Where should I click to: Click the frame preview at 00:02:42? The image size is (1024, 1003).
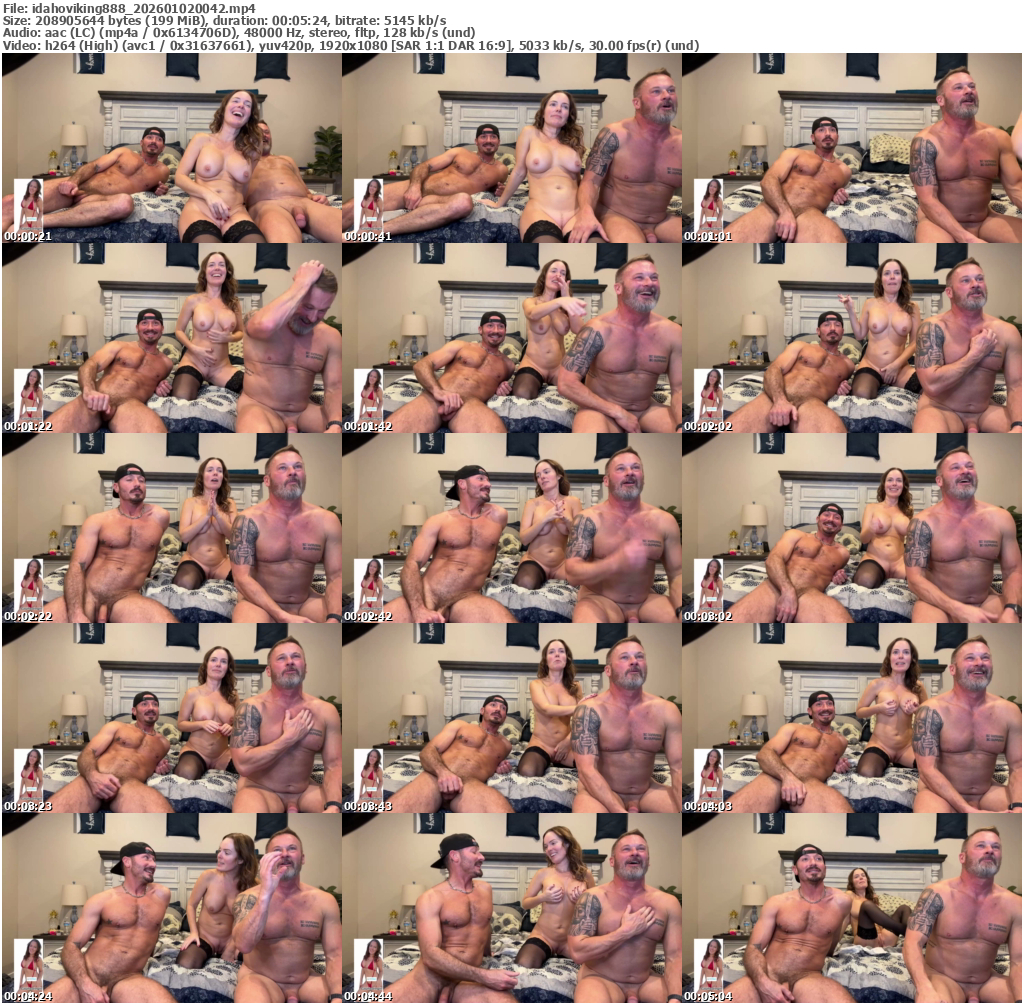[x=512, y=528]
